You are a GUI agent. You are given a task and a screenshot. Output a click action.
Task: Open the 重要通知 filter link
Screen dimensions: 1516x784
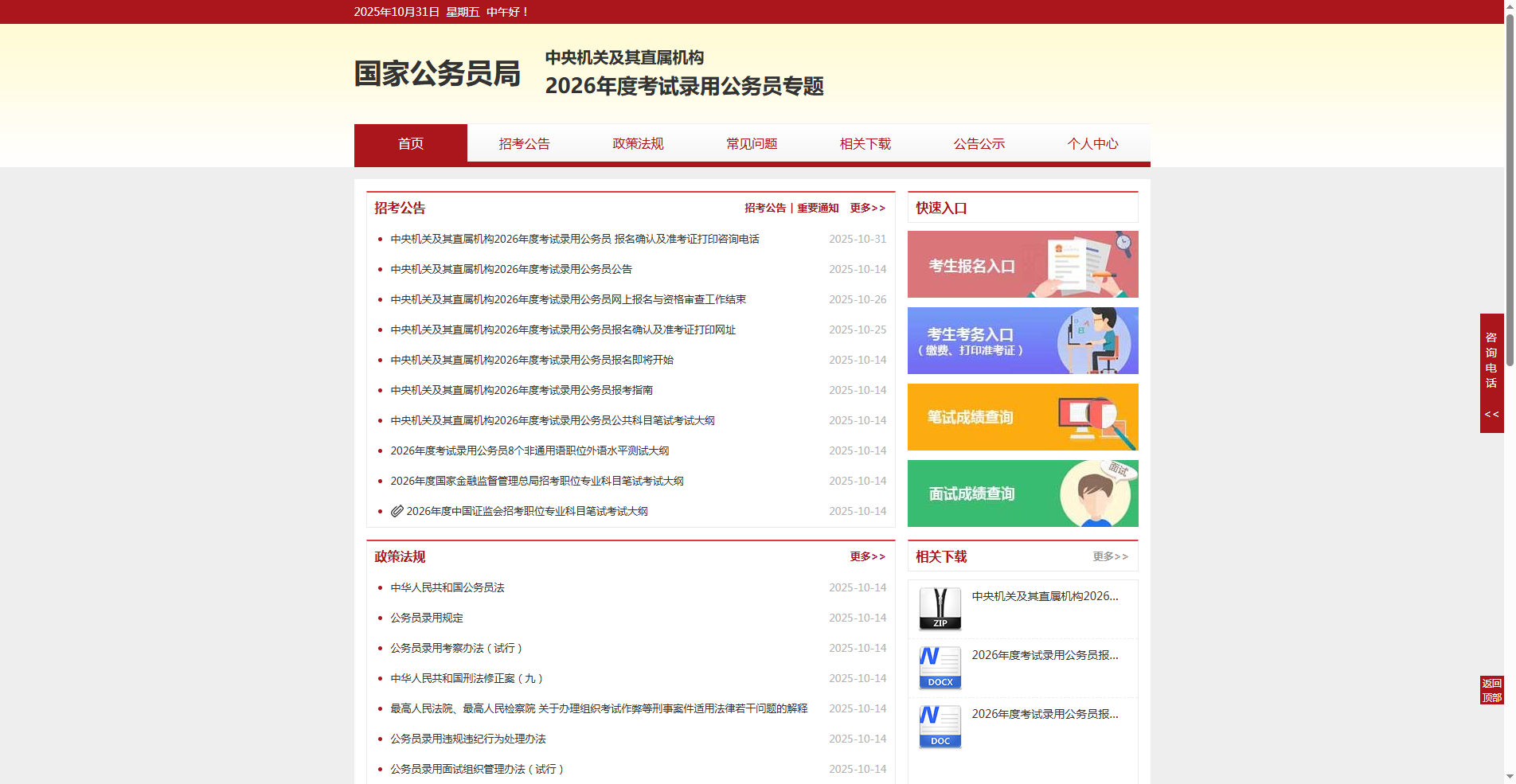click(817, 208)
